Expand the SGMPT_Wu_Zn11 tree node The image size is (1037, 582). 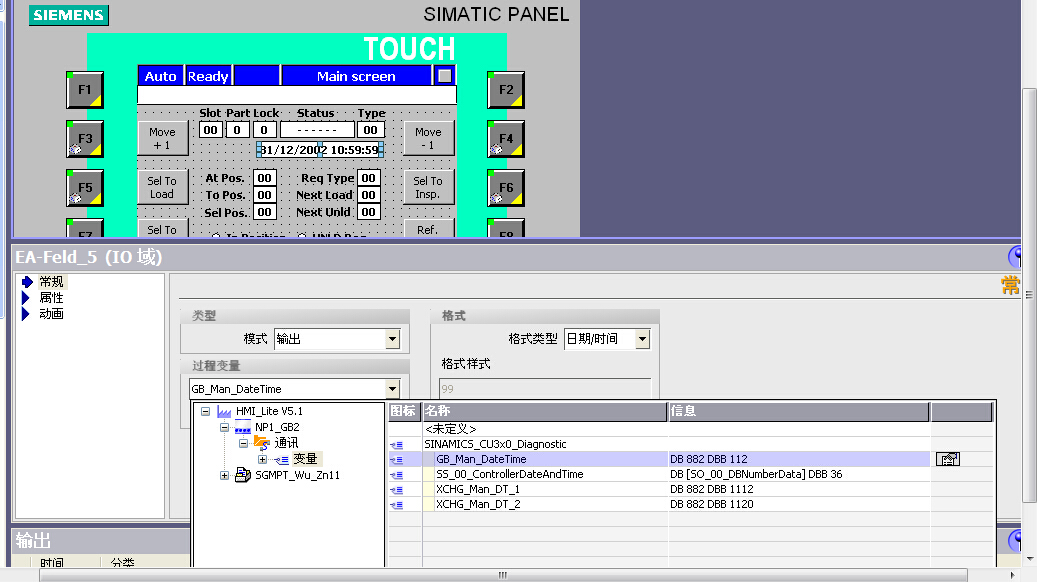[225, 475]
